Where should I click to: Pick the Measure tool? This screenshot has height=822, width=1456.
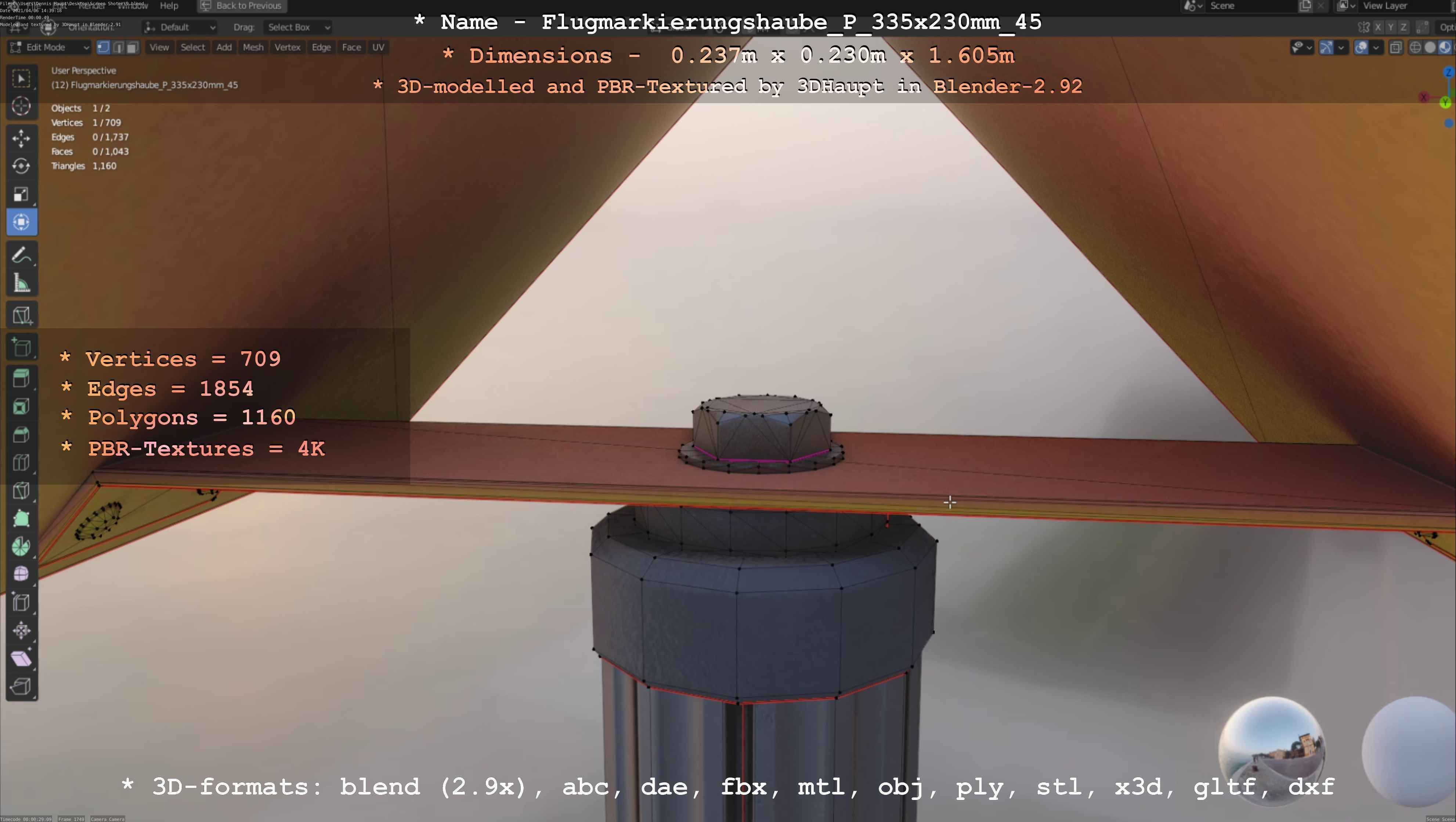point(21,283)
